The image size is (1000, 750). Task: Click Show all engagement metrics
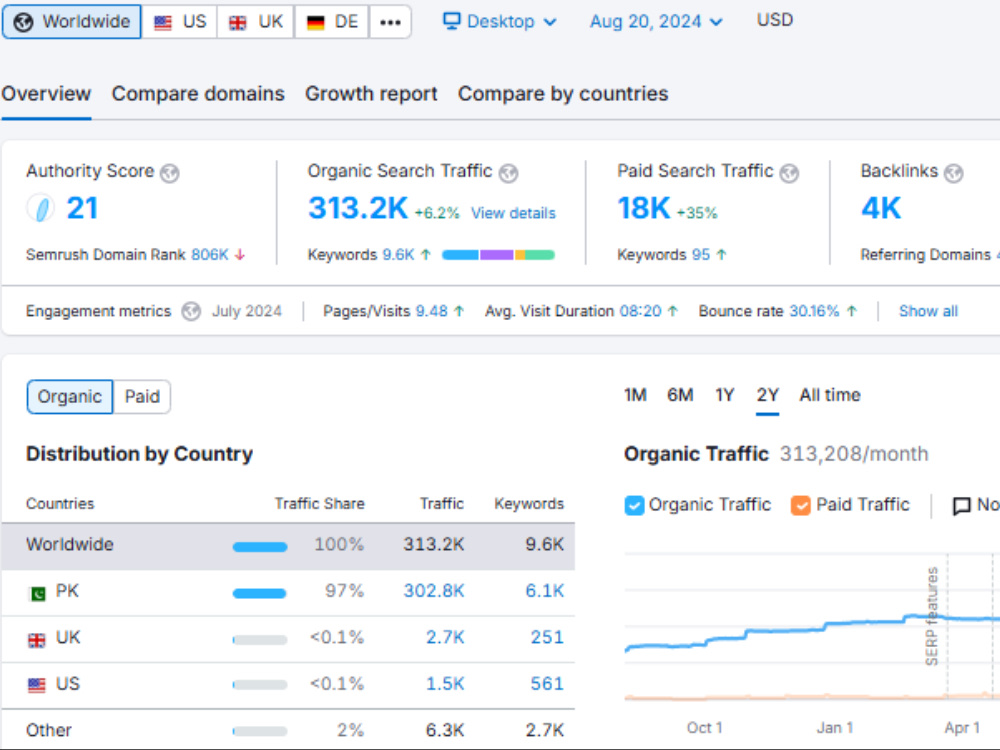(x=929, y=311)
